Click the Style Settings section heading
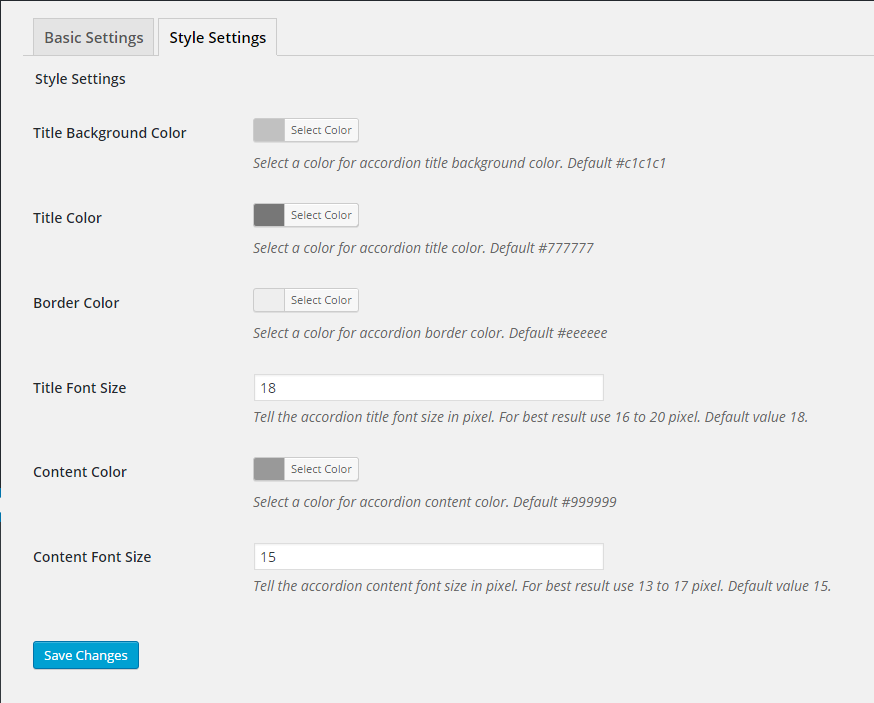Viewport: 874px width, 703px height. pyautogui.click(x=80, y=79)
